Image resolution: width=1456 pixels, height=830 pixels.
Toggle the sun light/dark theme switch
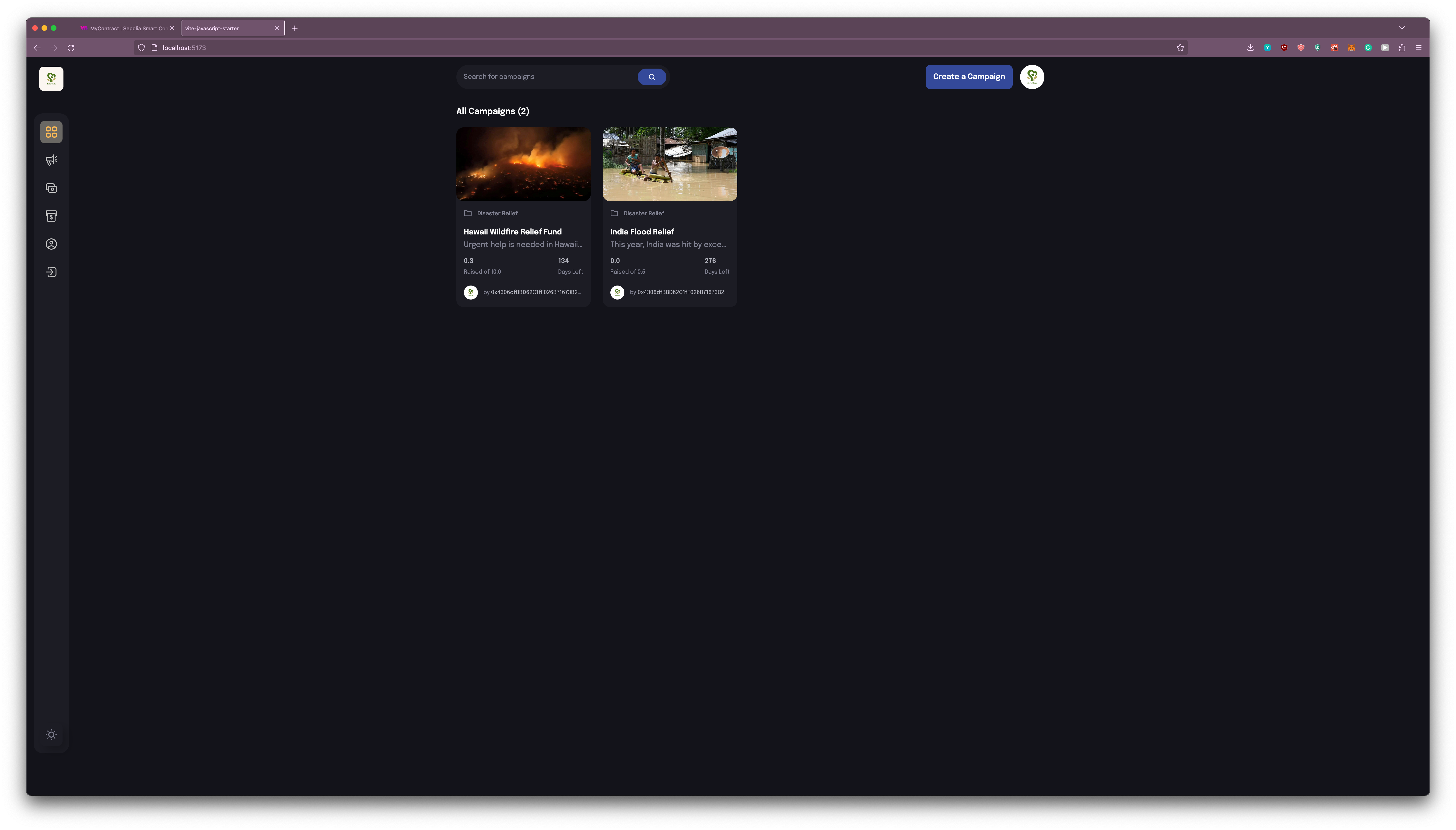[x=51, y=734]
